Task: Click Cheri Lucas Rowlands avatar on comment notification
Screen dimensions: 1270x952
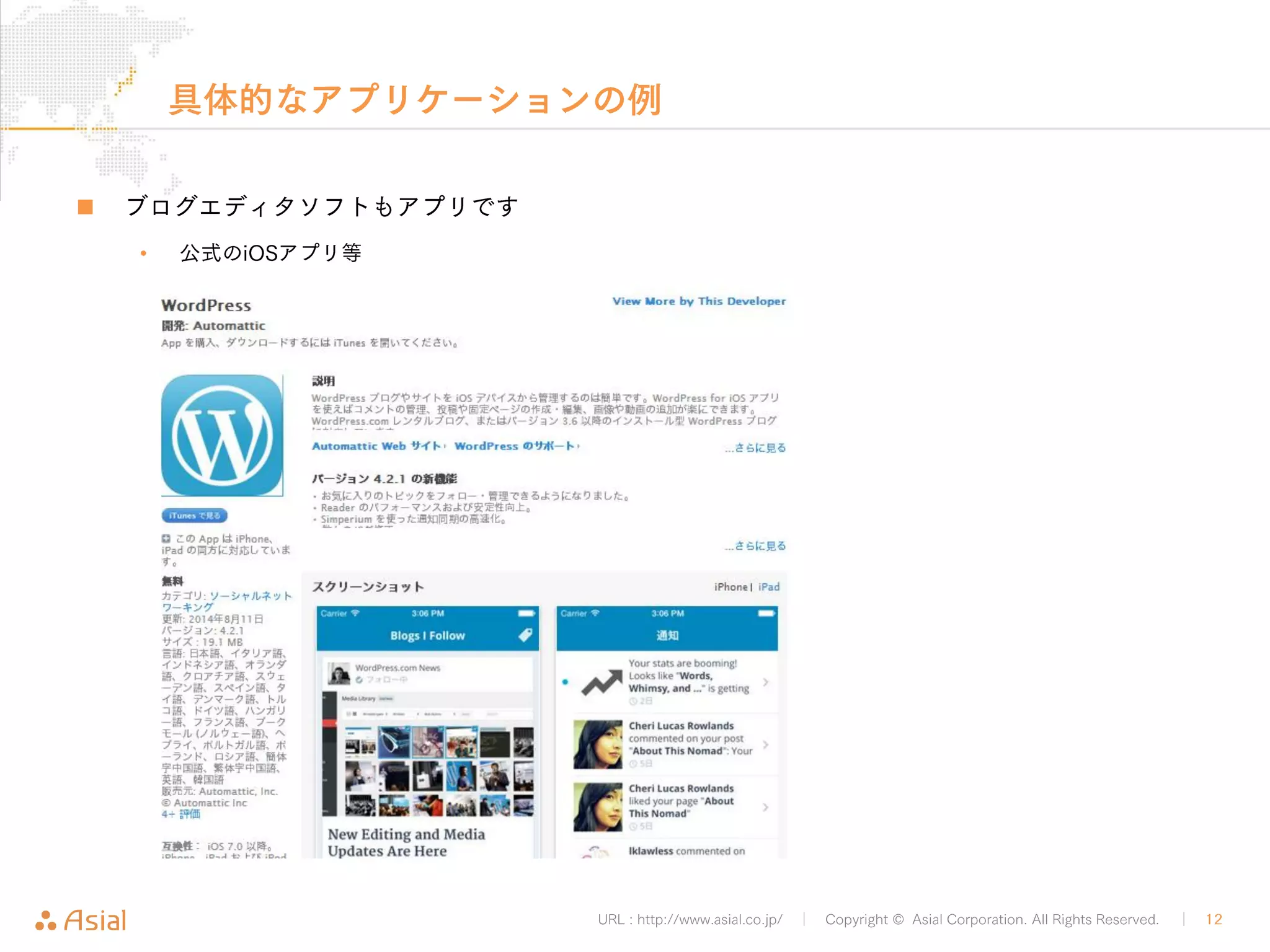Action: [x=598, y=744]
